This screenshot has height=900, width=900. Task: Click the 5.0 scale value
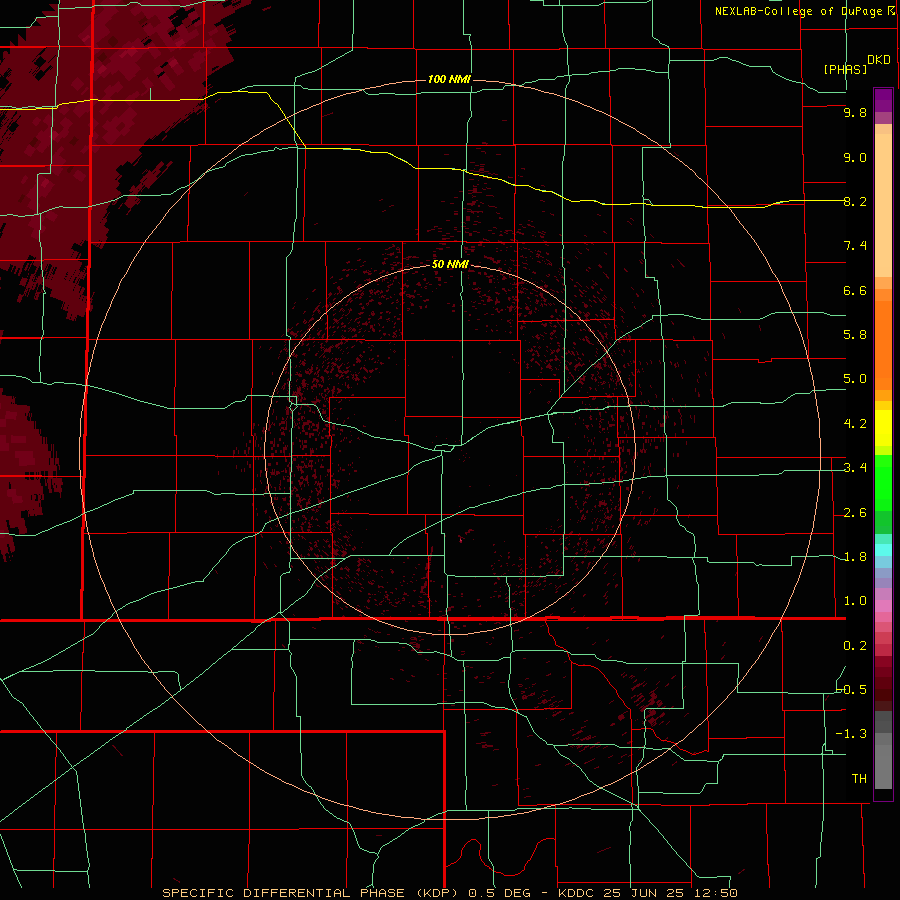855,379
